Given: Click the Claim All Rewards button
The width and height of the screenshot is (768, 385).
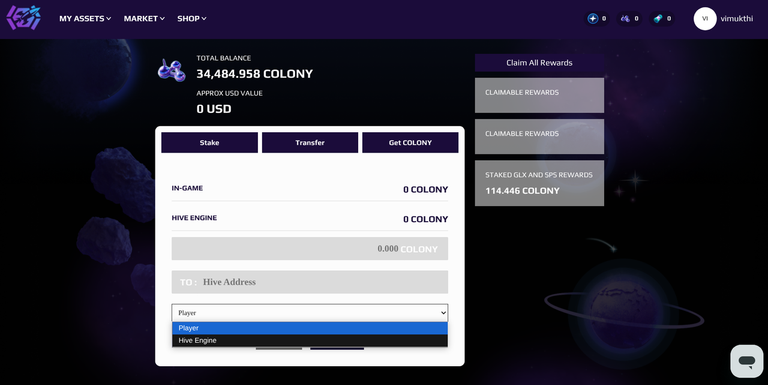Looking at the screenshot, I should [x=539, y=63].
